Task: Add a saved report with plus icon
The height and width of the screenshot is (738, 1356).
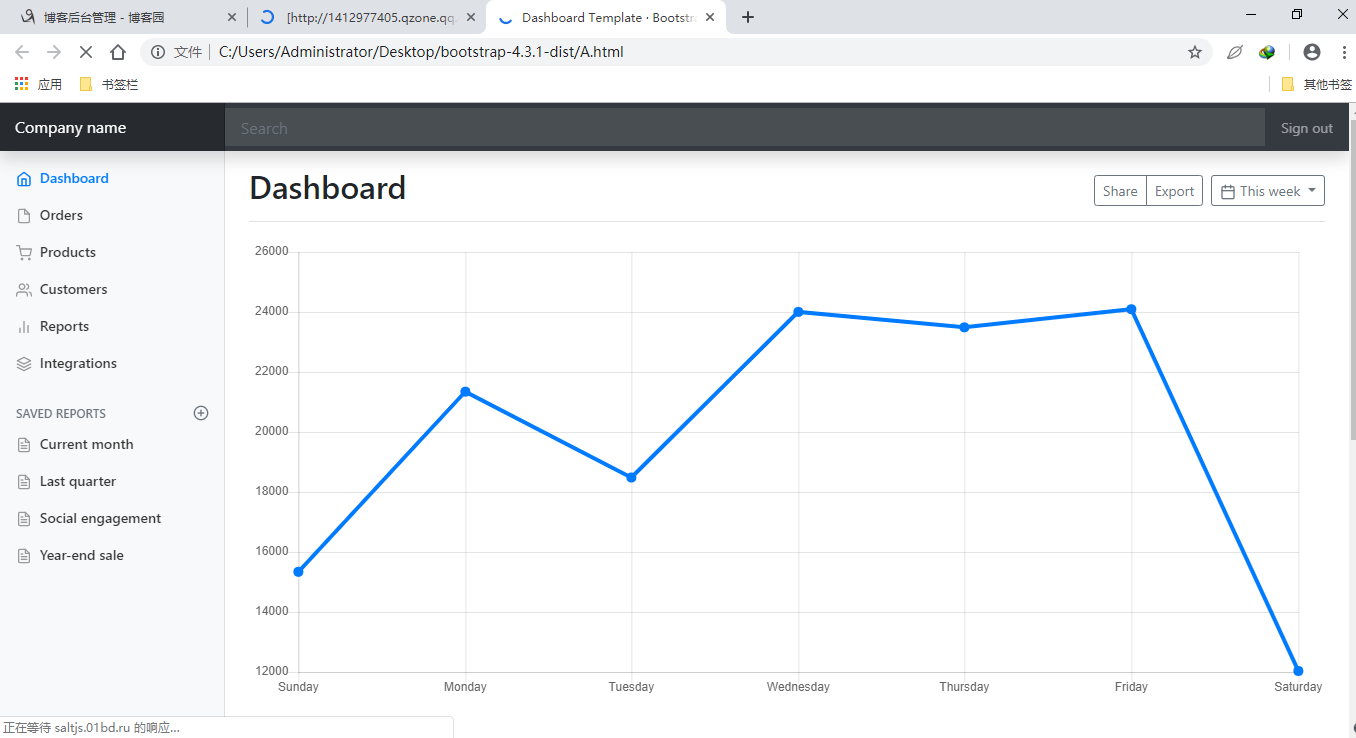Action: pos(201,413)
